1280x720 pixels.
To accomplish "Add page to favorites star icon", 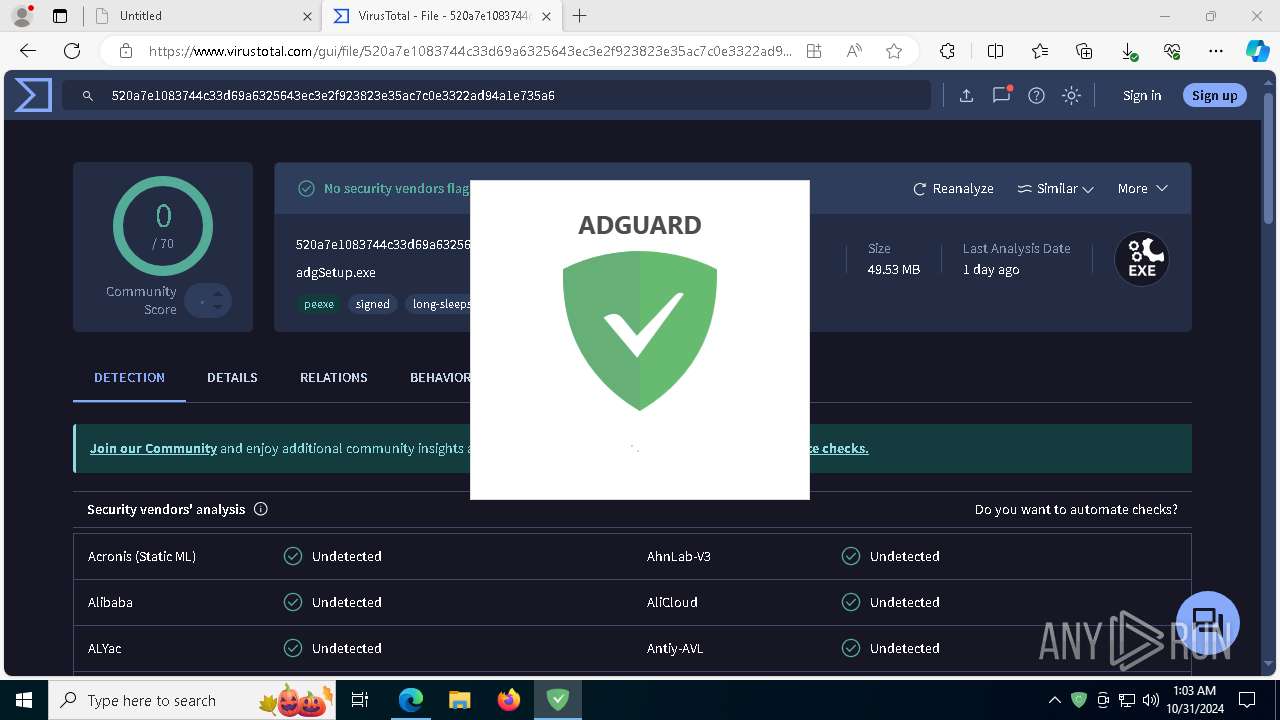I will 894,51.
